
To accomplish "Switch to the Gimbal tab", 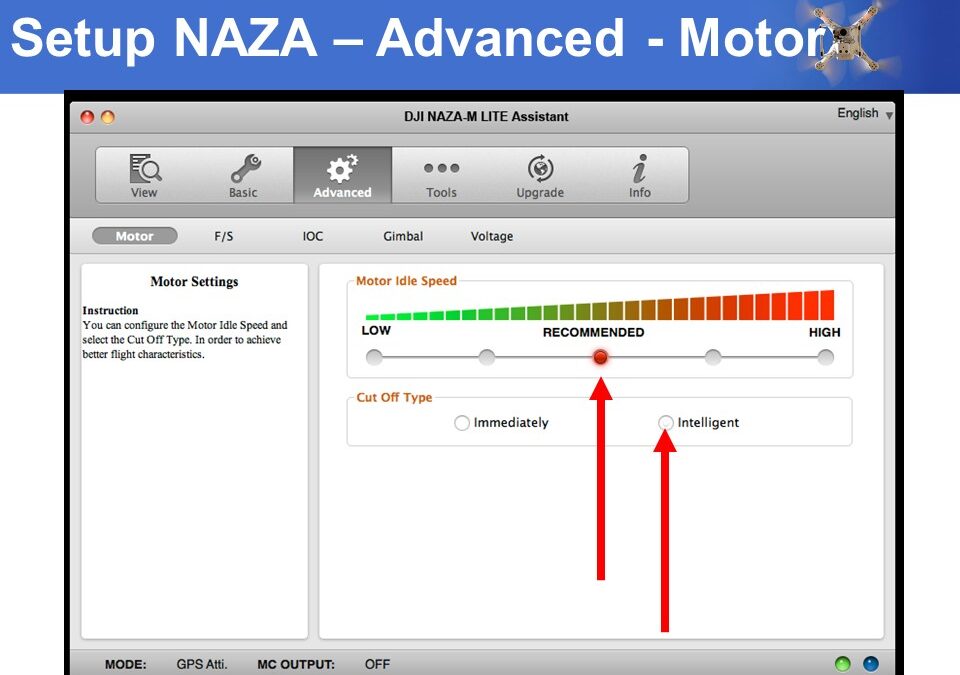I will (403, 236).
